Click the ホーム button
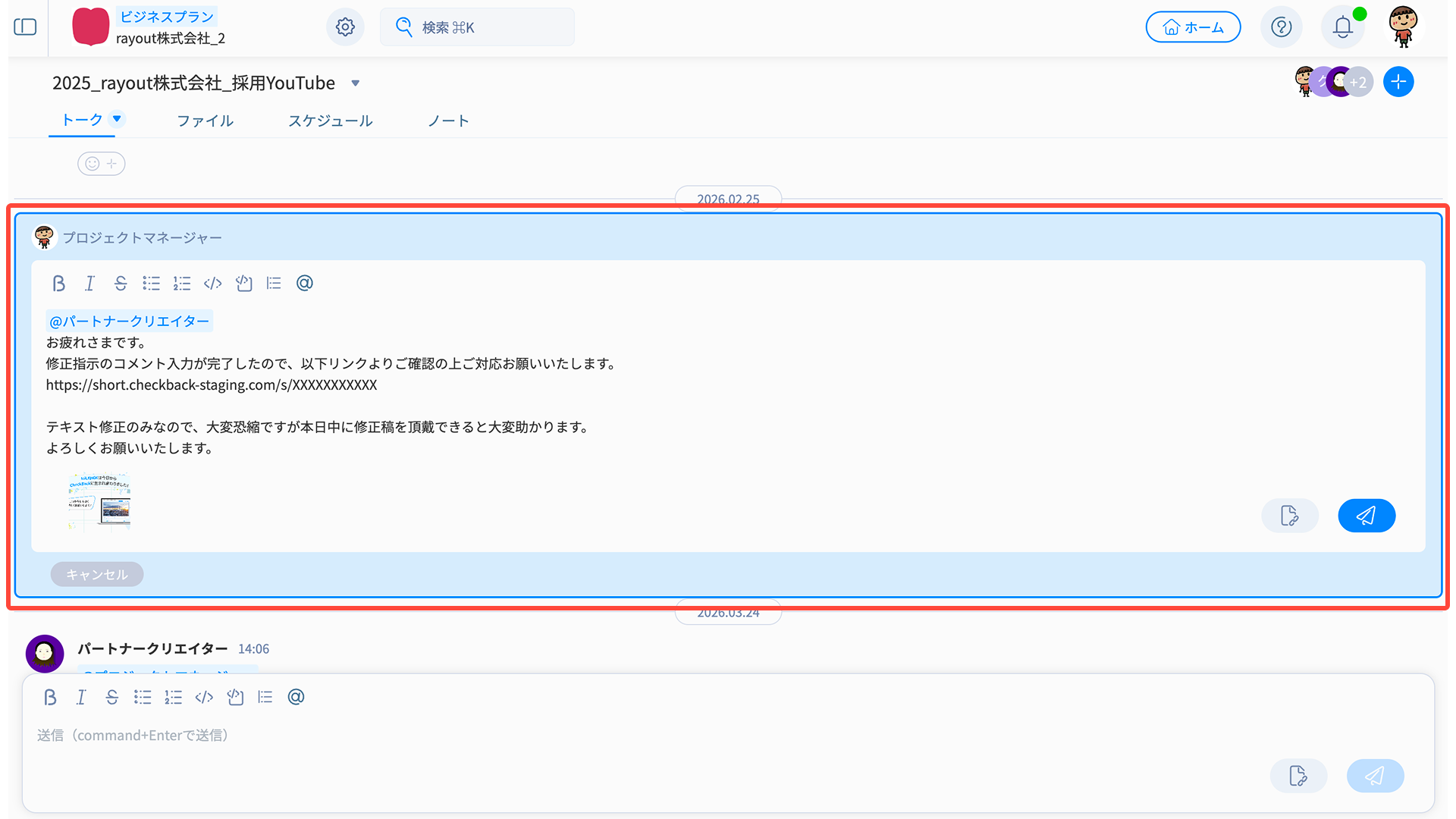This screenshot has width=1456, height=819. point(1193,27)
